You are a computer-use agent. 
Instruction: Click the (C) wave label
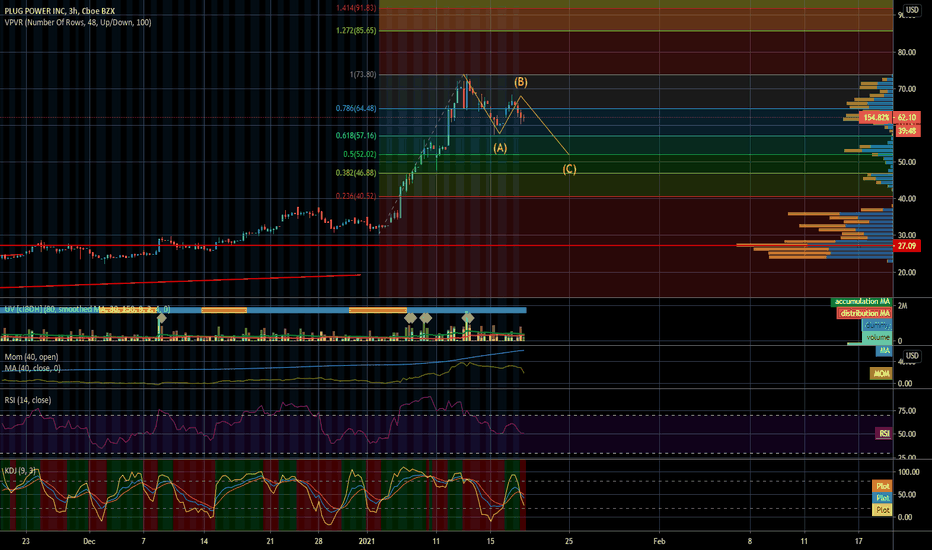click(569, 169)
